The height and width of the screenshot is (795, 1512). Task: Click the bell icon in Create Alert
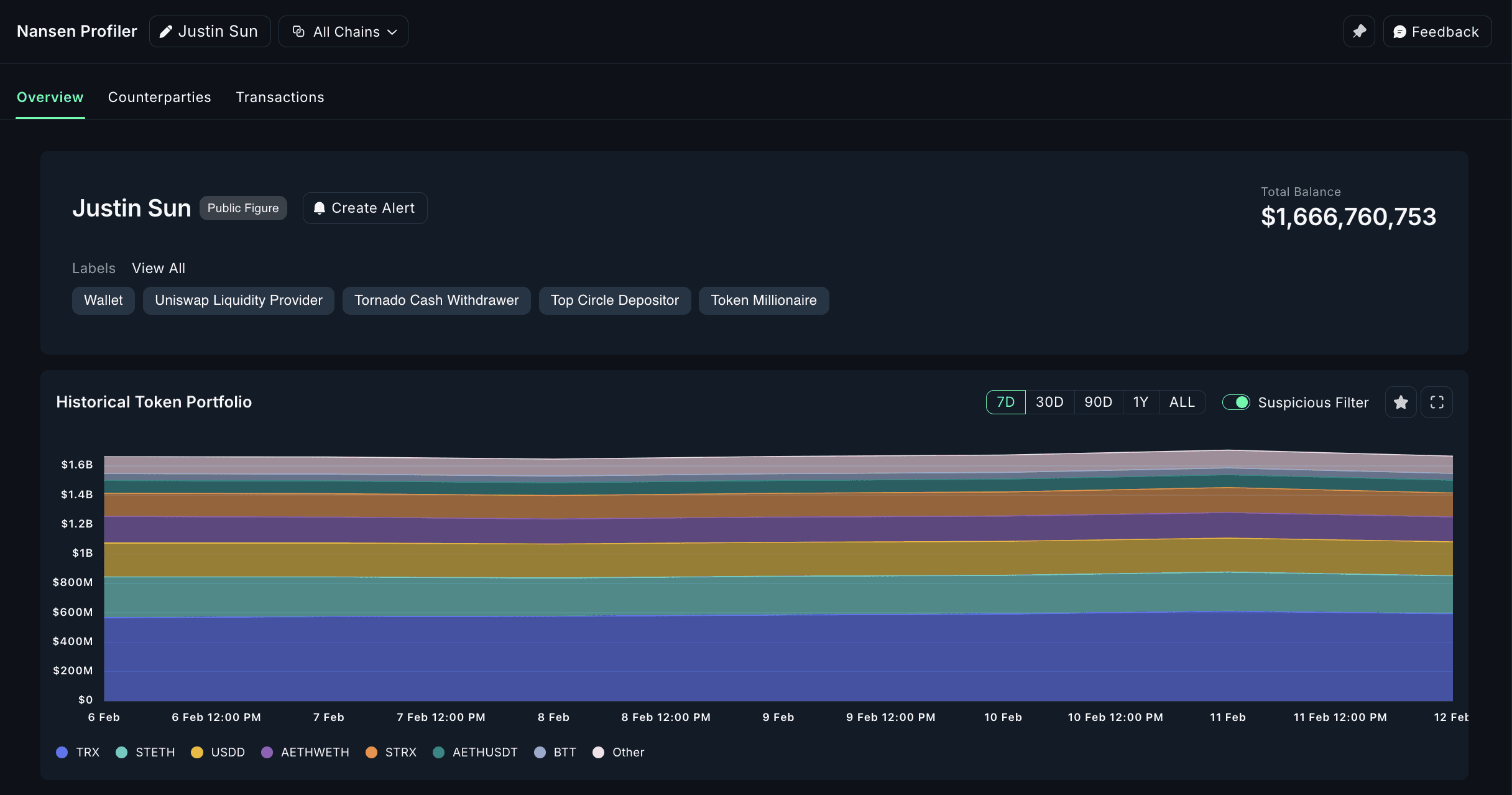pos(319,208)
